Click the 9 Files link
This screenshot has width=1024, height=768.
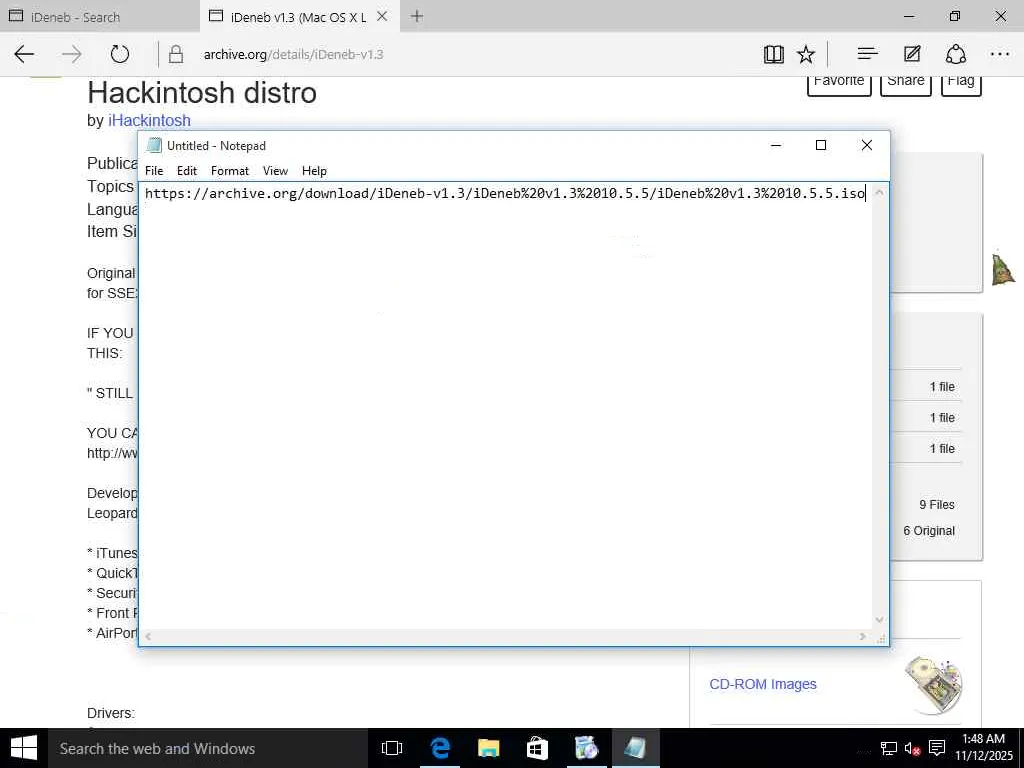tap(936, 504)
